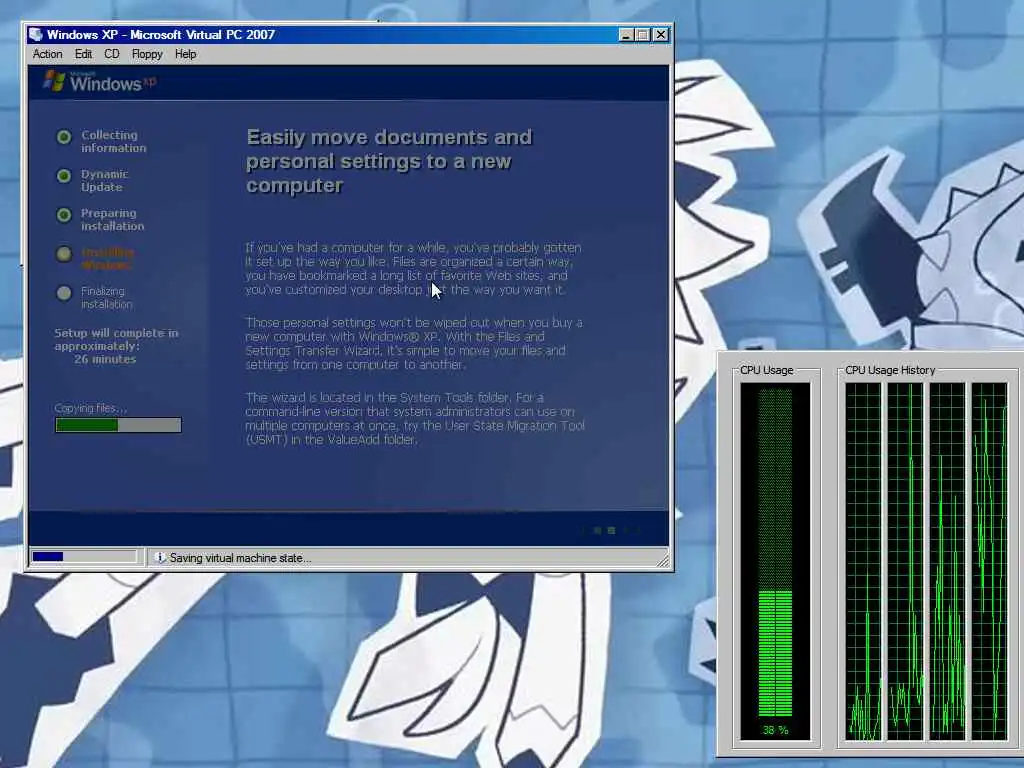Click the 'Copying files...' label
Image resolution: width=1024 pixels, height=768 pixels.
(91, 408)
